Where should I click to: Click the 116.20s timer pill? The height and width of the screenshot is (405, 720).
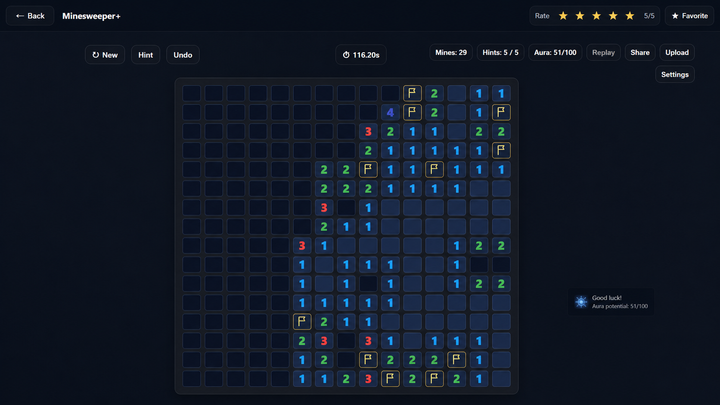[361, 55]
